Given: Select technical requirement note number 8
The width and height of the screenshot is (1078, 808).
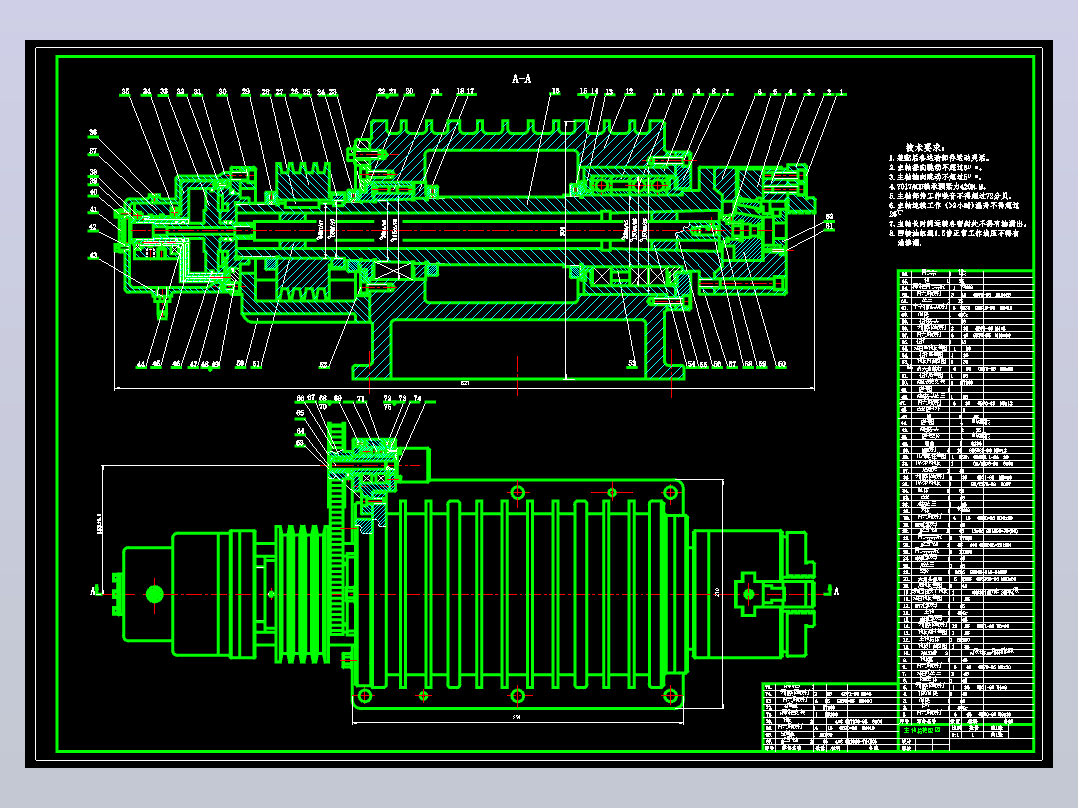Looking at the screenshot, I should pos(954,237).
